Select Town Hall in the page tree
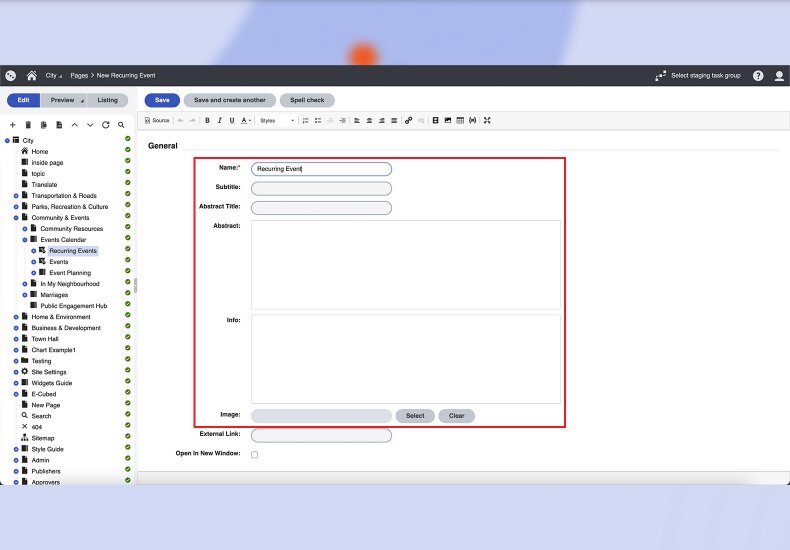This screenshot has height=550, width=790. 45,339
